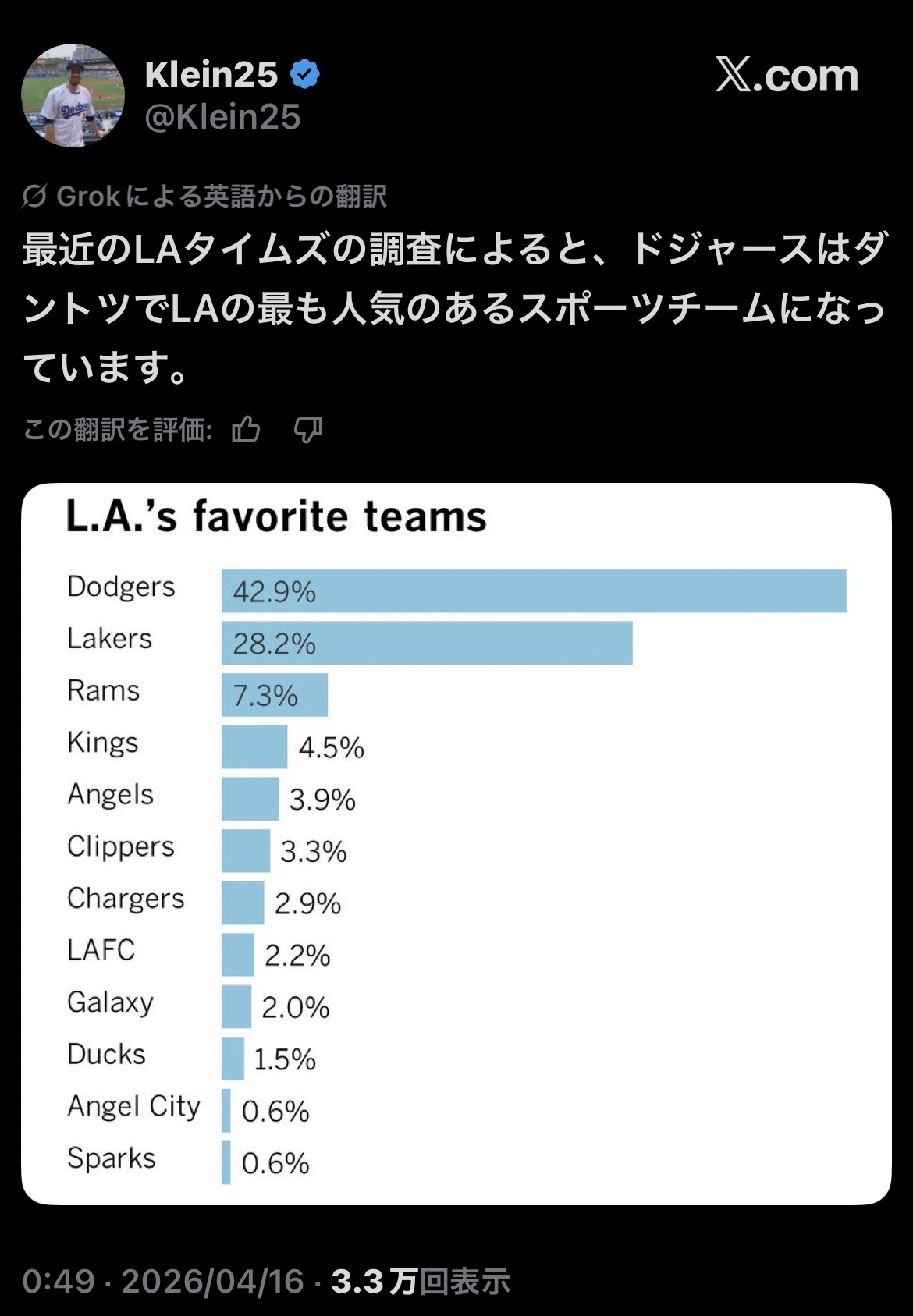Viewport: 913px width, 1316px height.
Task: Tap the thumbs up translation rating icon
Action: (x=246, y=429)
